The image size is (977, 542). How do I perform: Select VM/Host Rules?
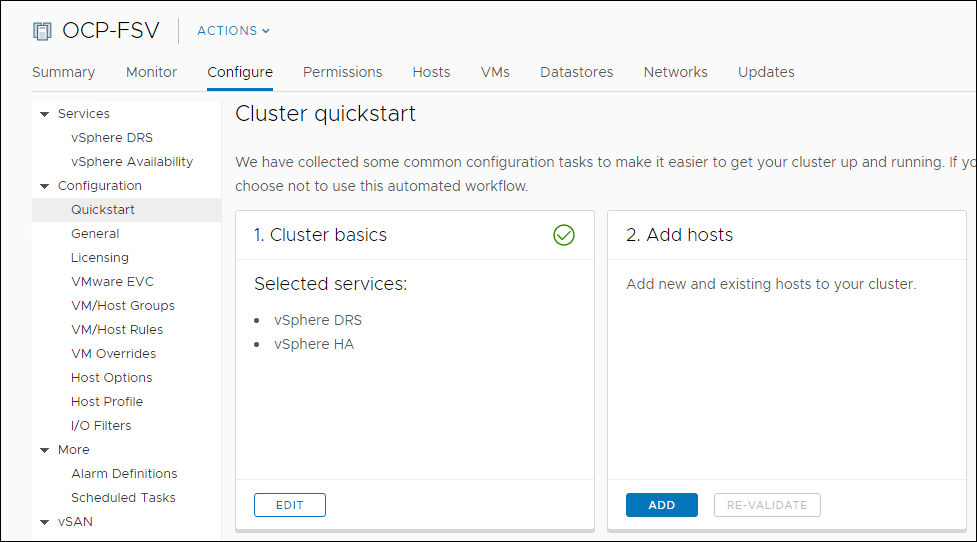click(x=117, y=330)
